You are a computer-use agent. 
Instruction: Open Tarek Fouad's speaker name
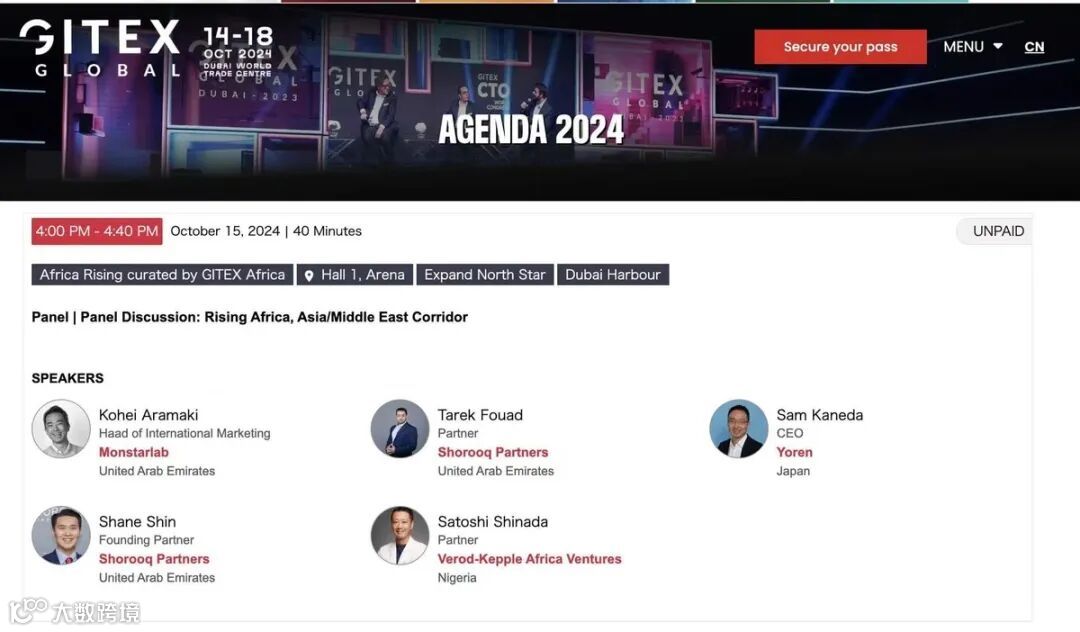pyautogui.click(x=480, y=415)
